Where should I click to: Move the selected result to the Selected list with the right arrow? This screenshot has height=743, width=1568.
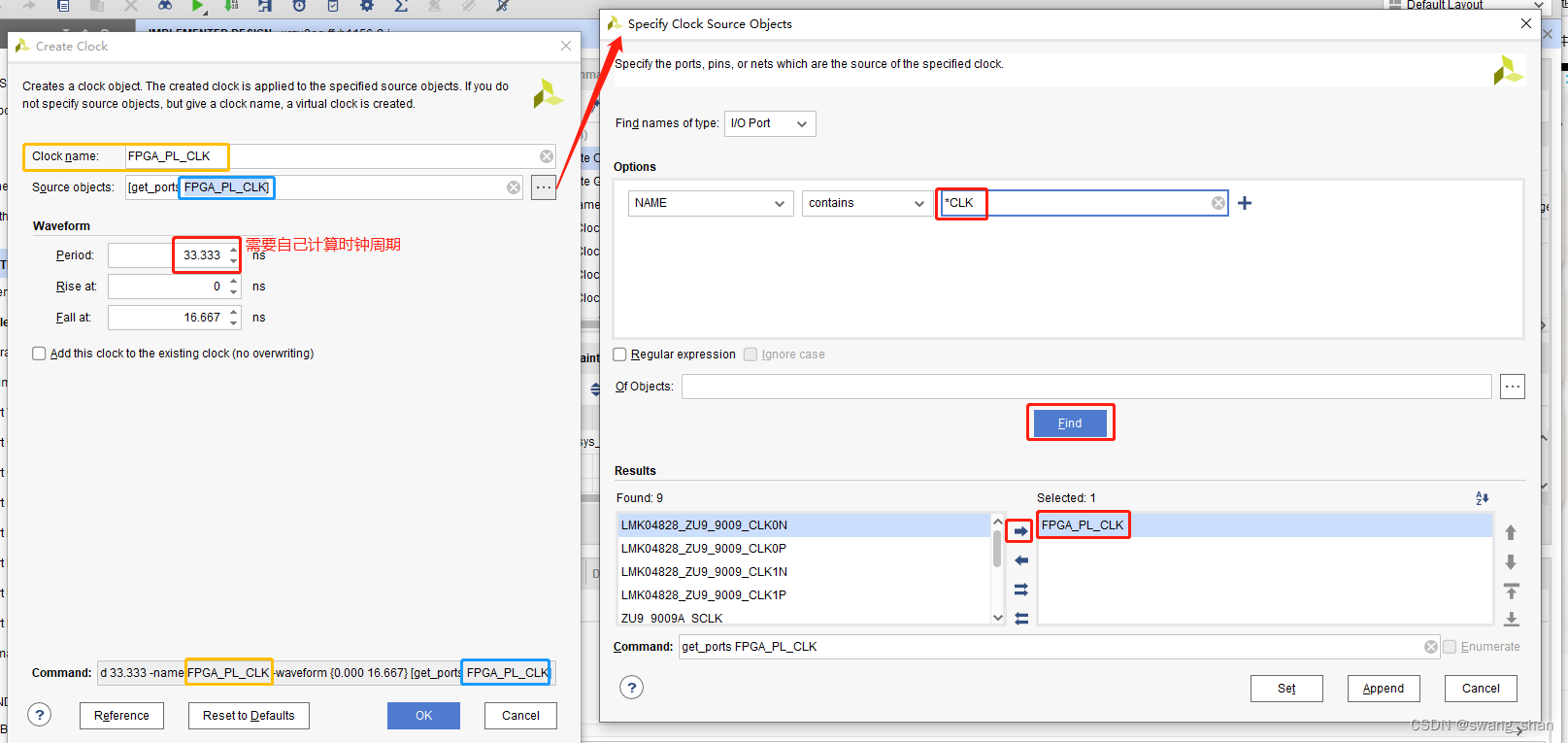coord(1020,531)
